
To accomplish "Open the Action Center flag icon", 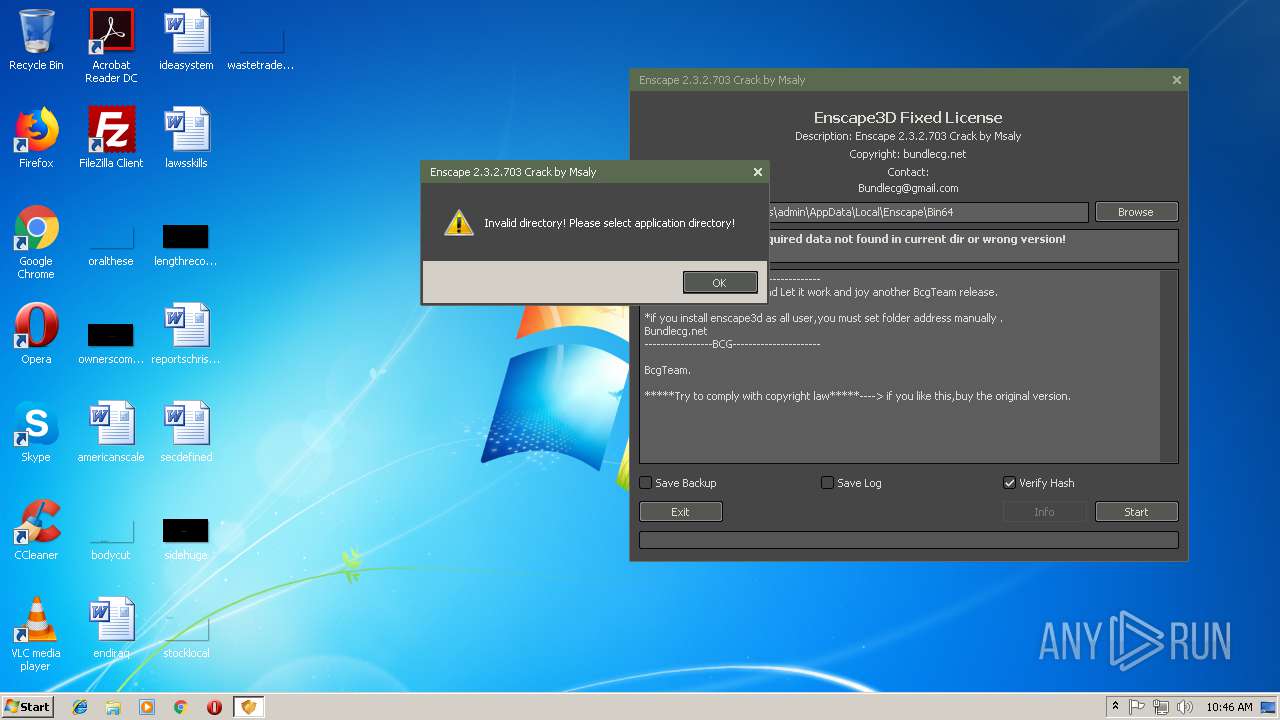I will coord(1137,707).
